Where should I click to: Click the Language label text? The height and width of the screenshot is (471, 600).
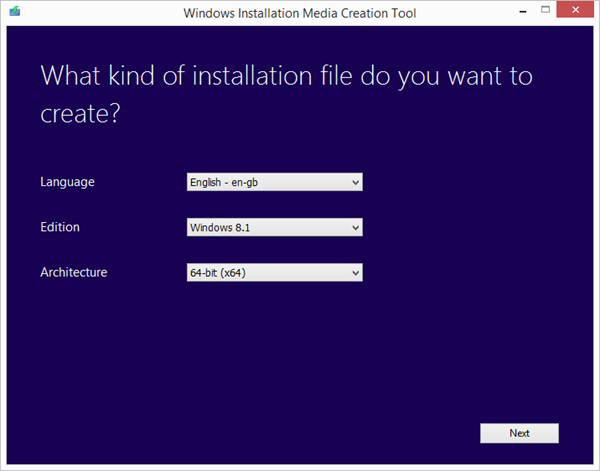pyautogui.click(x=67, y=182)
